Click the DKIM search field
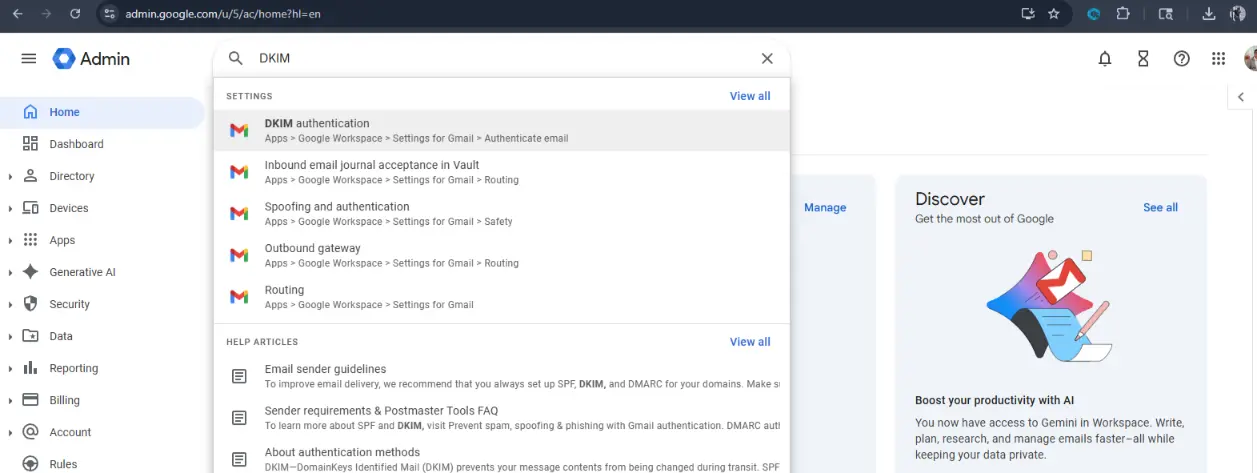This screenshot has width=1257, height=473. click(500, 59)
